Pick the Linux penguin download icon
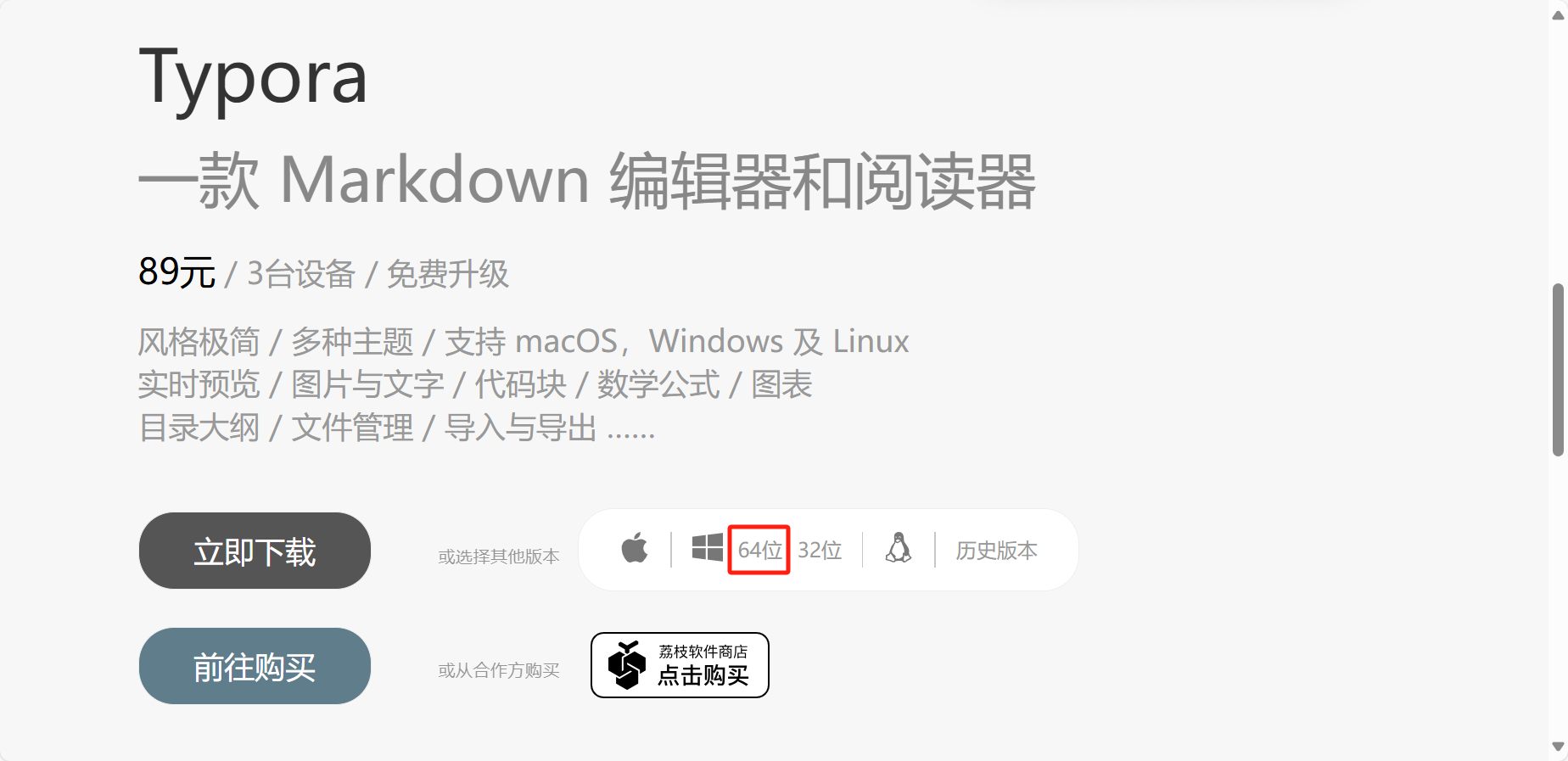The image size is (1568, 761). 899,548
